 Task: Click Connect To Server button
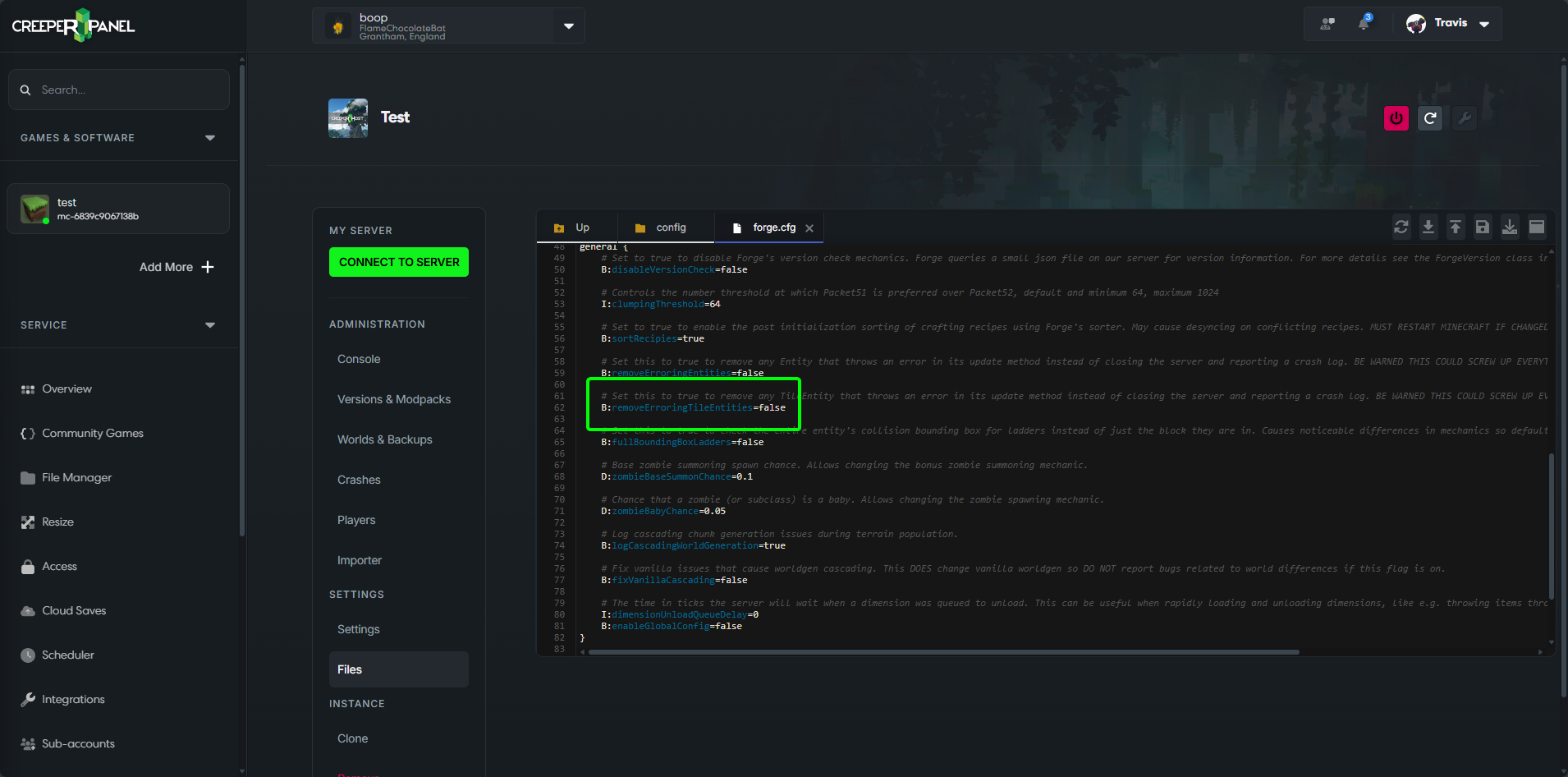[399, 262]
